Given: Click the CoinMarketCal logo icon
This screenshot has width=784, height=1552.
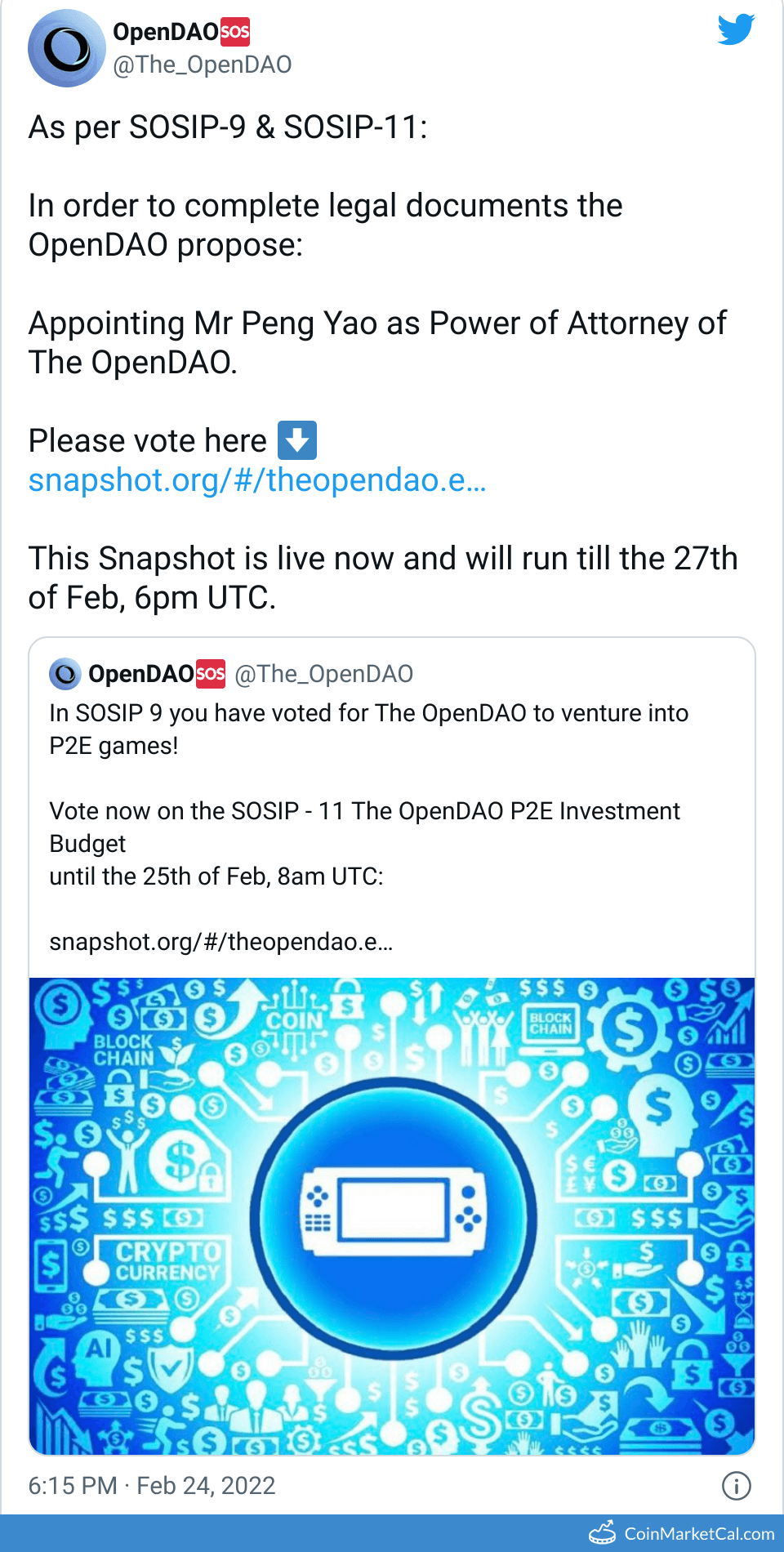Looking at the screenshot, I should 603,1533.
